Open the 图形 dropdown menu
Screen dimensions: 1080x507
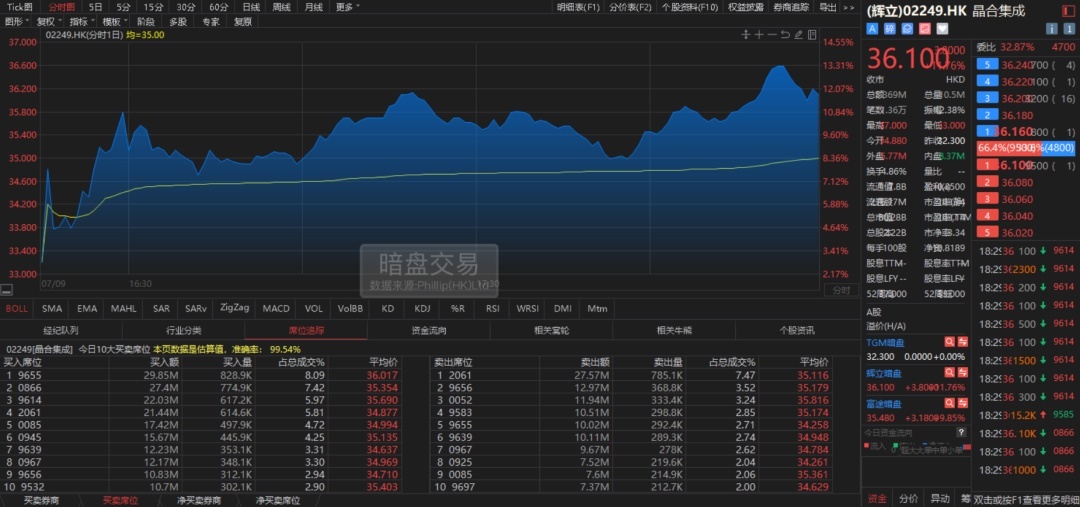17,21
